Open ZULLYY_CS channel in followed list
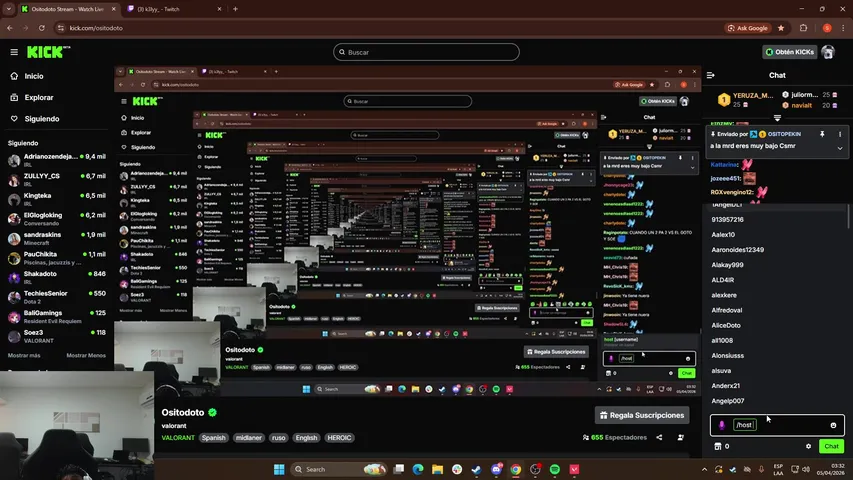Viewport: 853px width, 480px height. tap(57, 179)
